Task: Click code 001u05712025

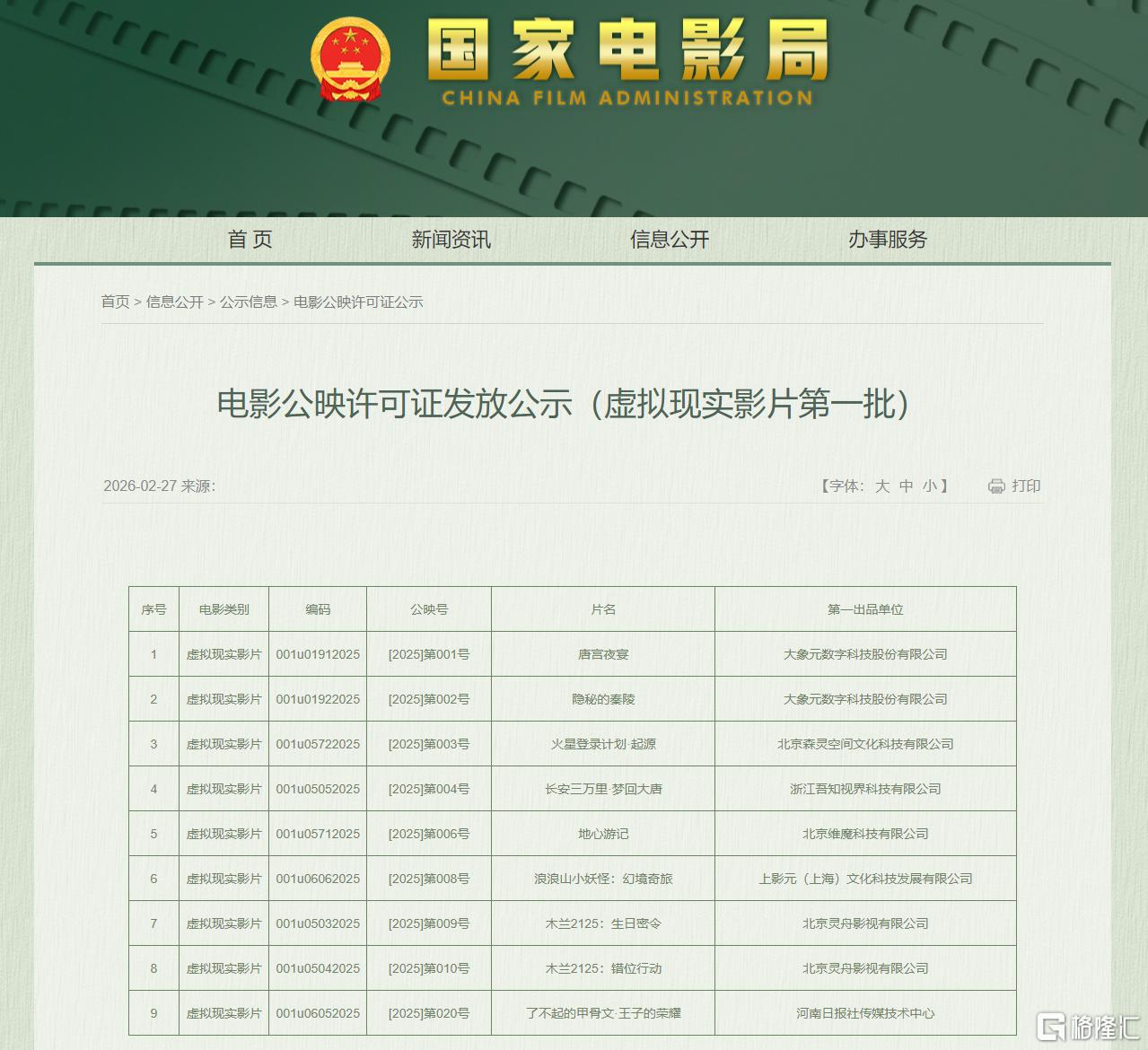Action: 318,834
